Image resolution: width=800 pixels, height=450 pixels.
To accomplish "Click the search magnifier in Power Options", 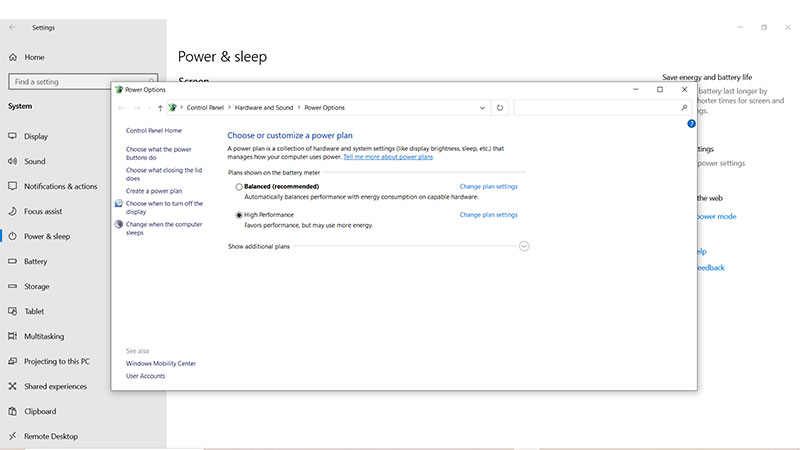I will (684, 108).
